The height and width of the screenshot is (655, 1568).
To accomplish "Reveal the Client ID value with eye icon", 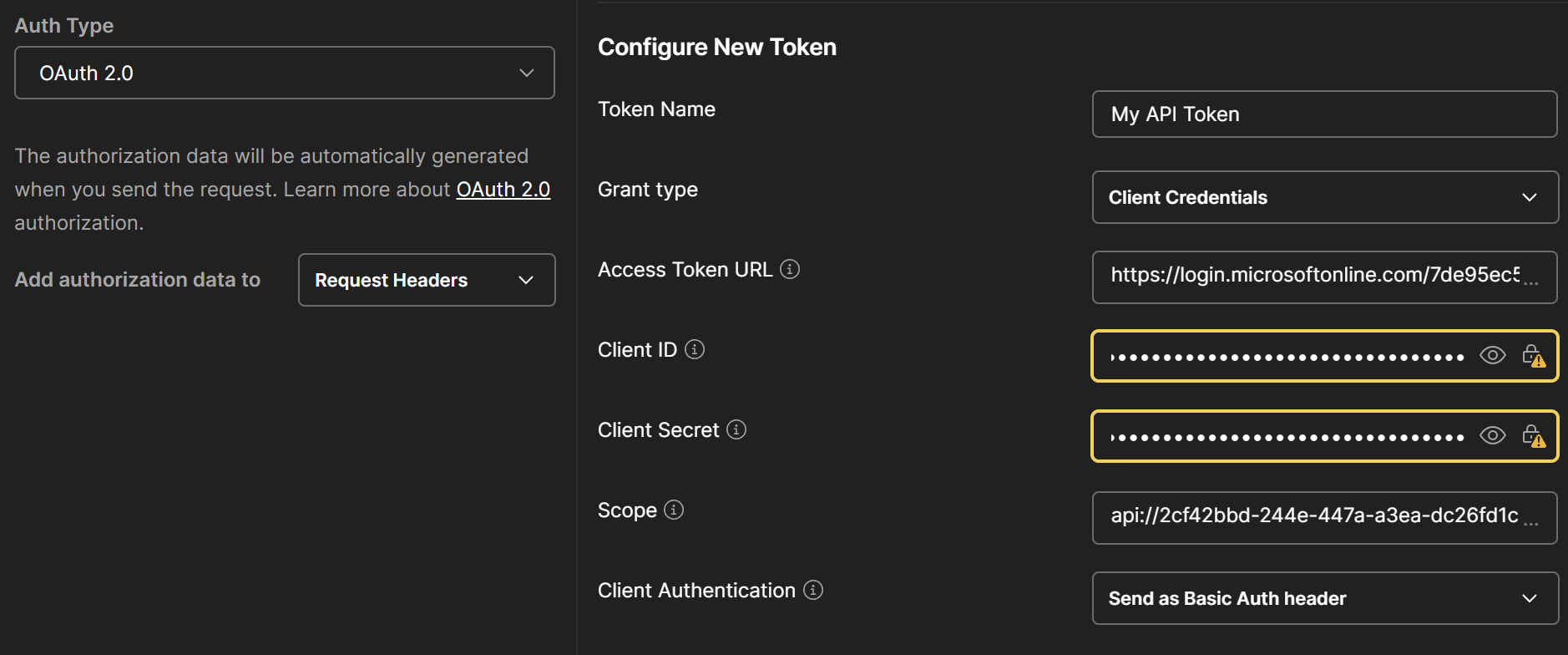I will (1492, 355).
